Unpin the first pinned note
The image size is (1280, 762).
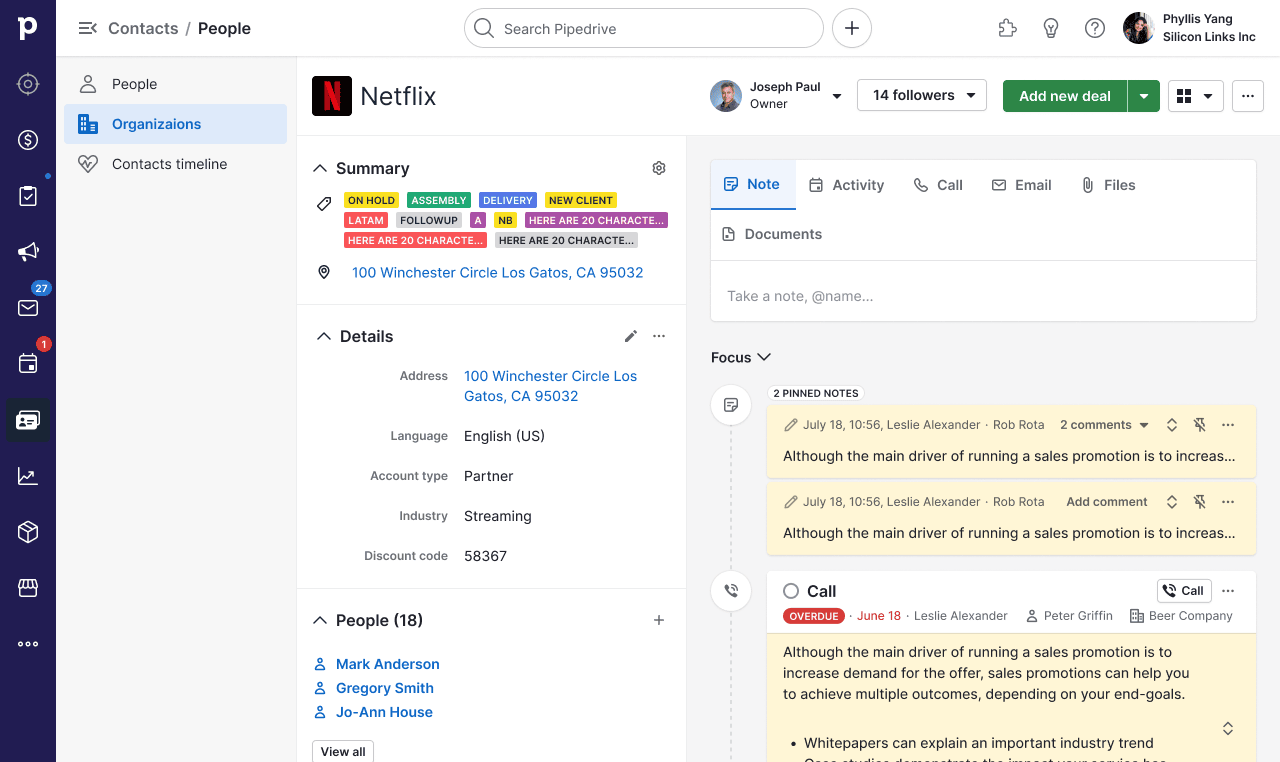tap(1200, 425)
